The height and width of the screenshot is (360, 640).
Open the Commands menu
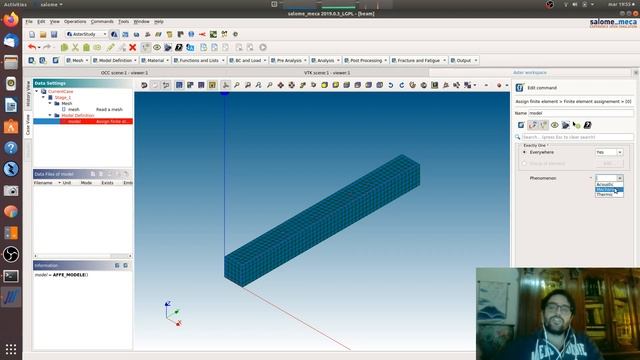pos(102,22)
